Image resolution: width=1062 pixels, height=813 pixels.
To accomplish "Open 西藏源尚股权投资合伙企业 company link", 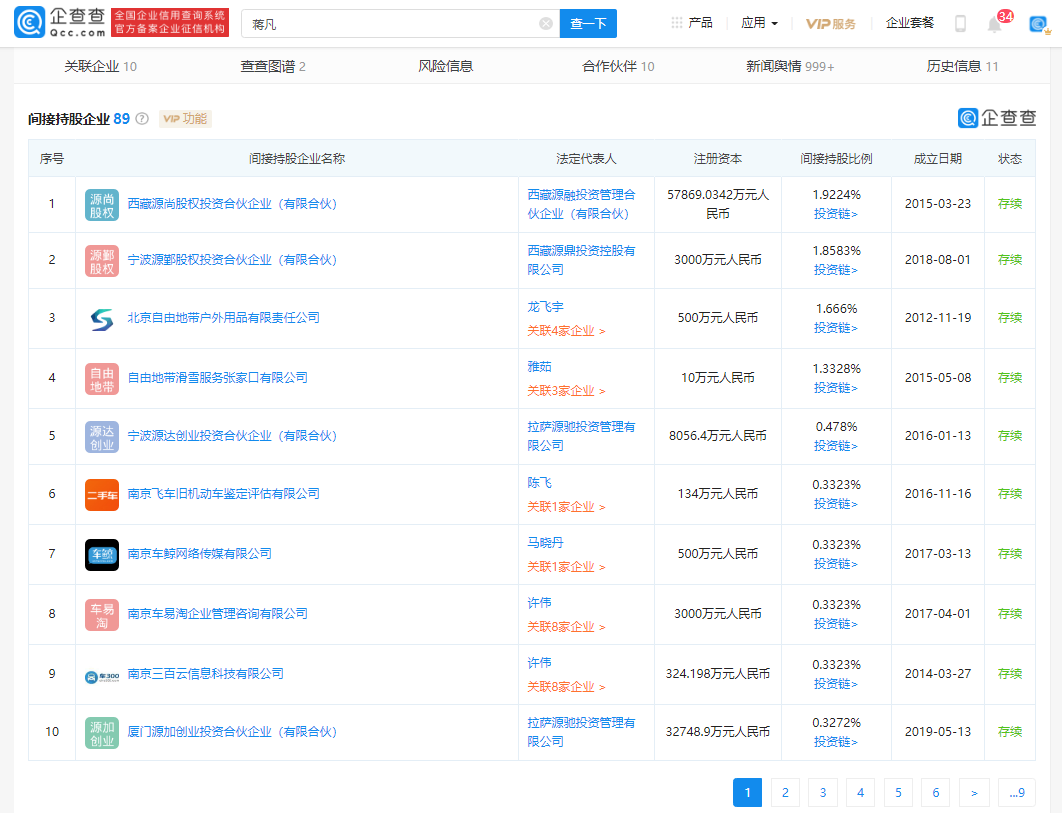I will [x=232, y=204].
